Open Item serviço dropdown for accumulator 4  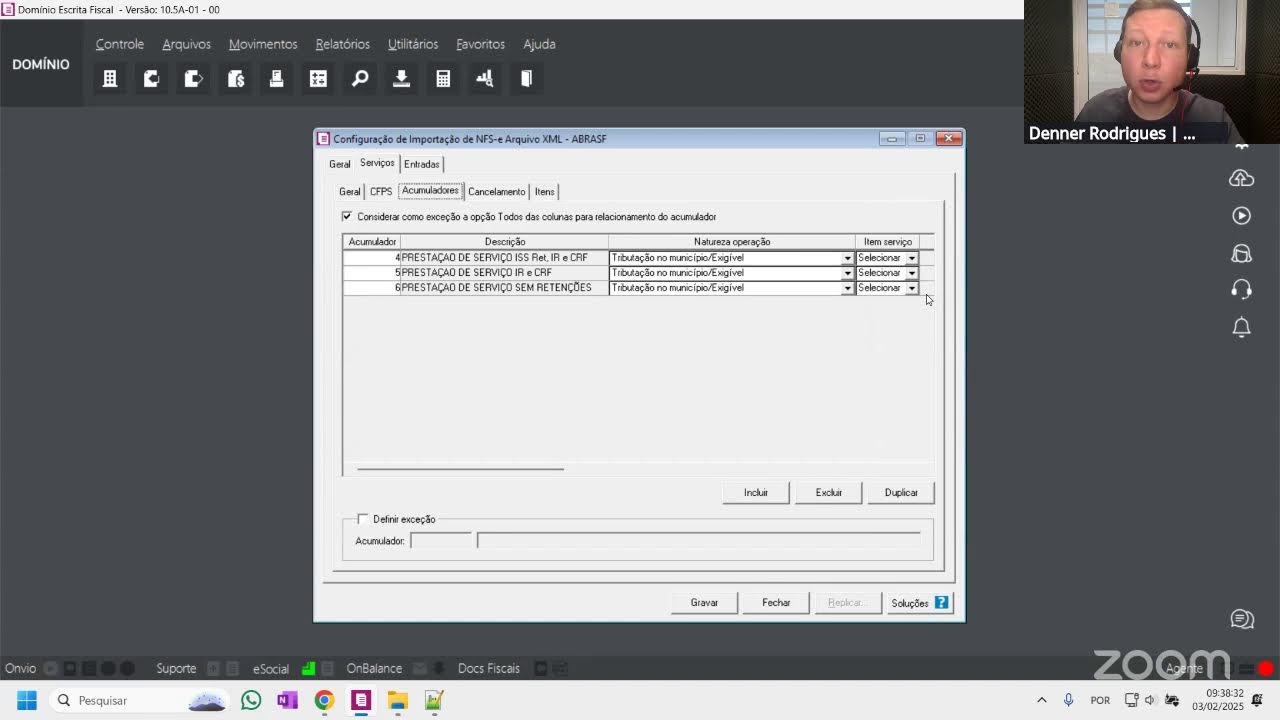pos(911,258)
